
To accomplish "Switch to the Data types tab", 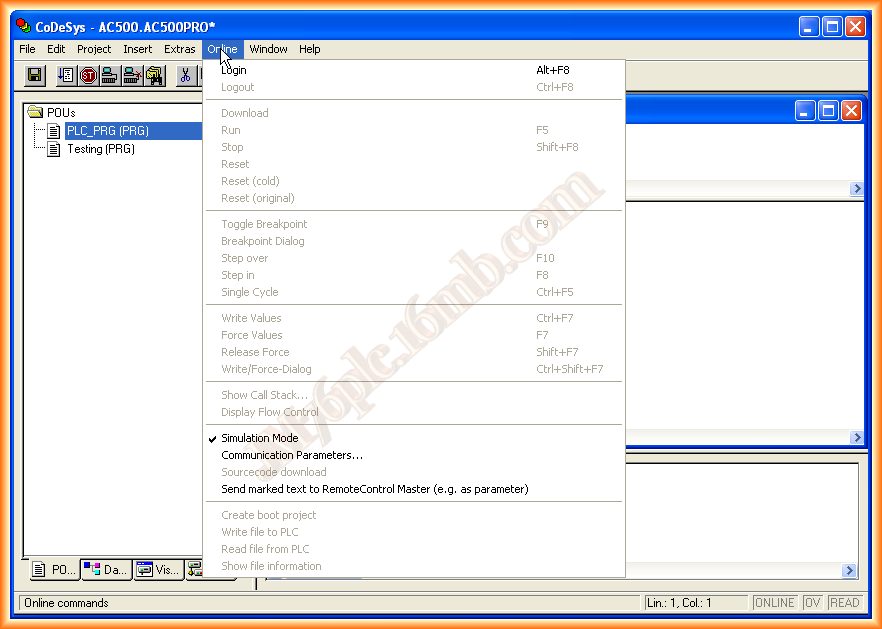I will [x=105, y=570].
